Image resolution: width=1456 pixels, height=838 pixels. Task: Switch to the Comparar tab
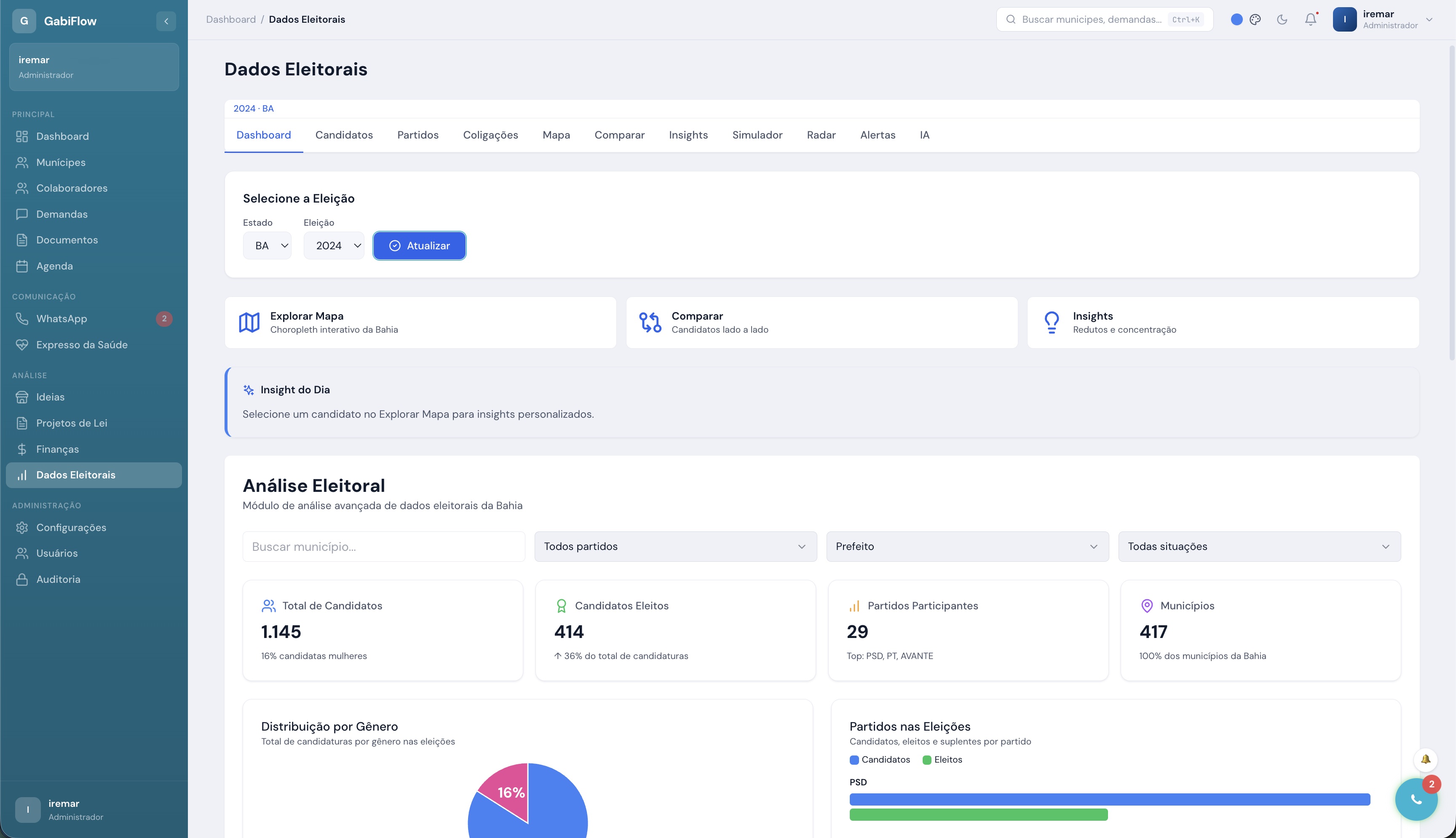click(619, 135)
